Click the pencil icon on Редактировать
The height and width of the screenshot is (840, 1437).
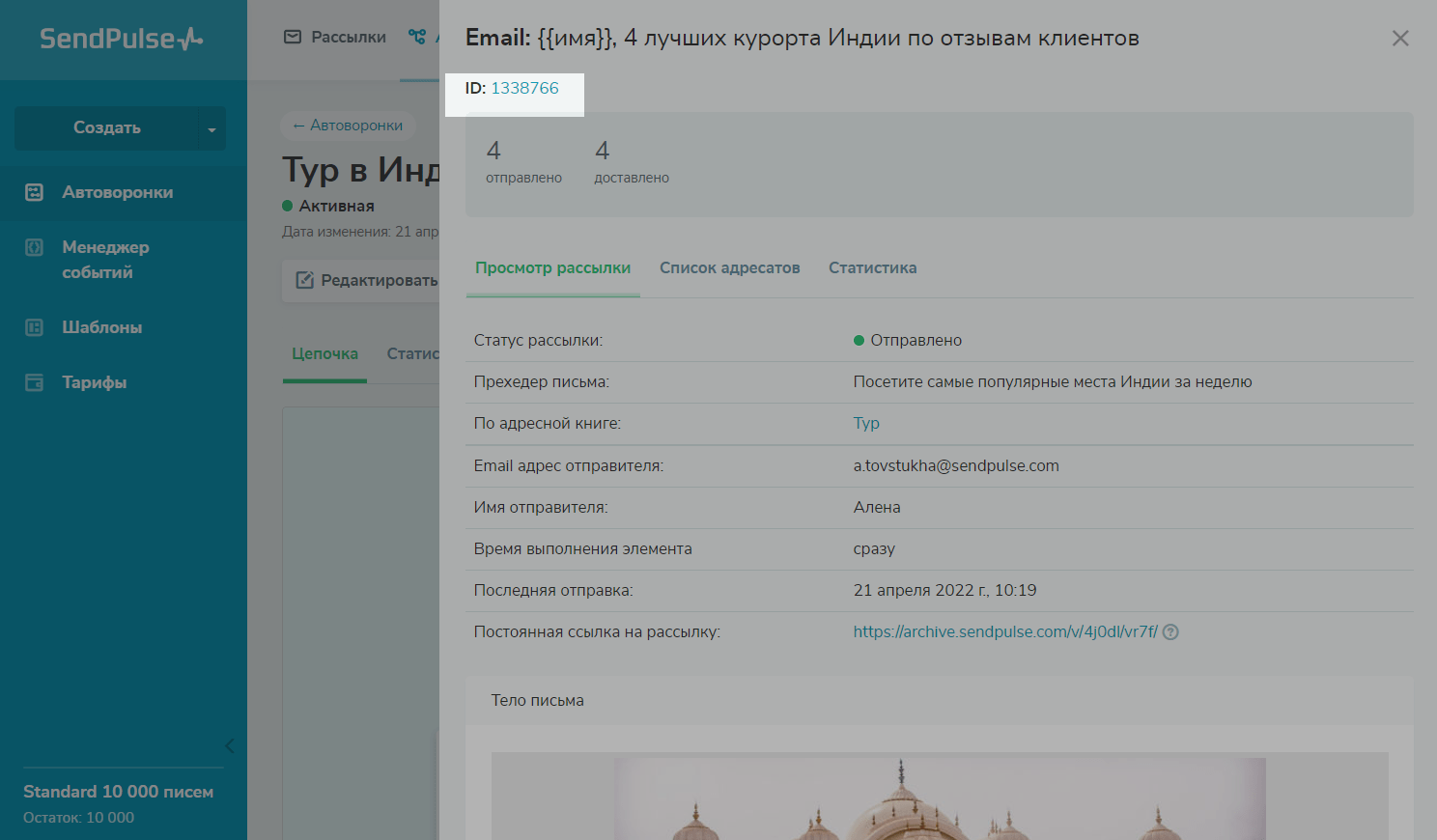304,280
